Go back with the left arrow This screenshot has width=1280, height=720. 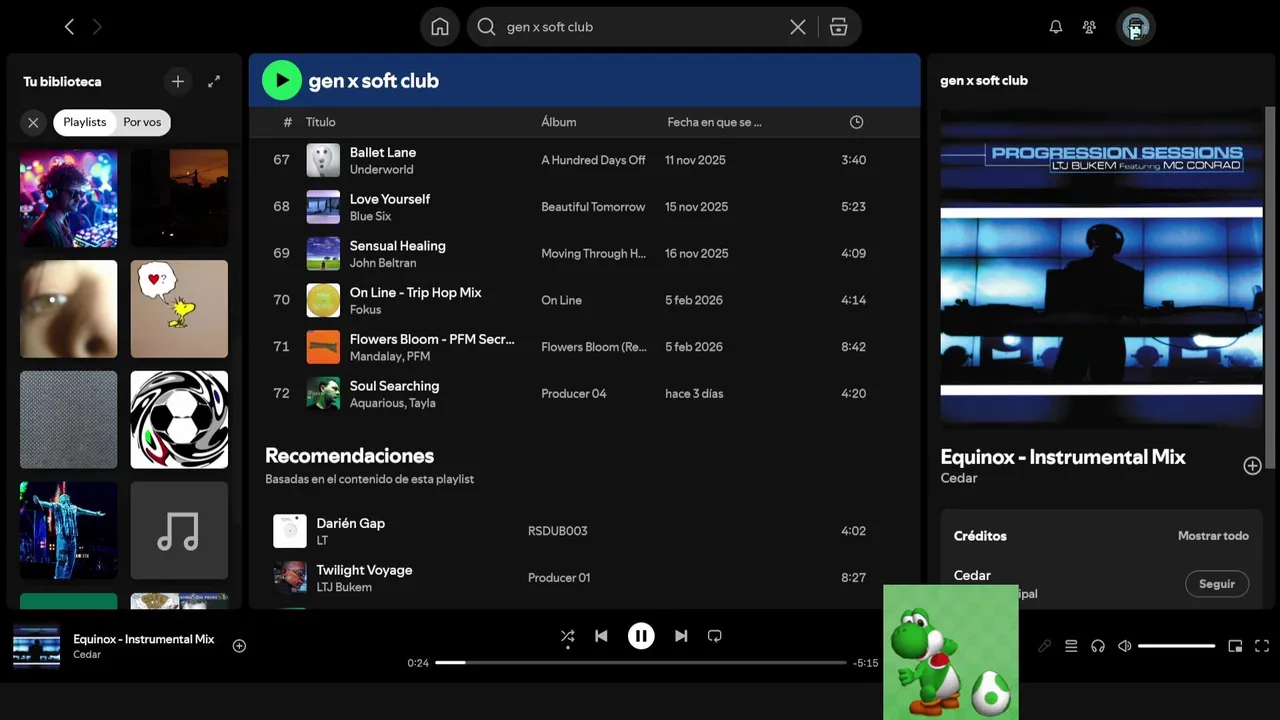tap(69, 27)
